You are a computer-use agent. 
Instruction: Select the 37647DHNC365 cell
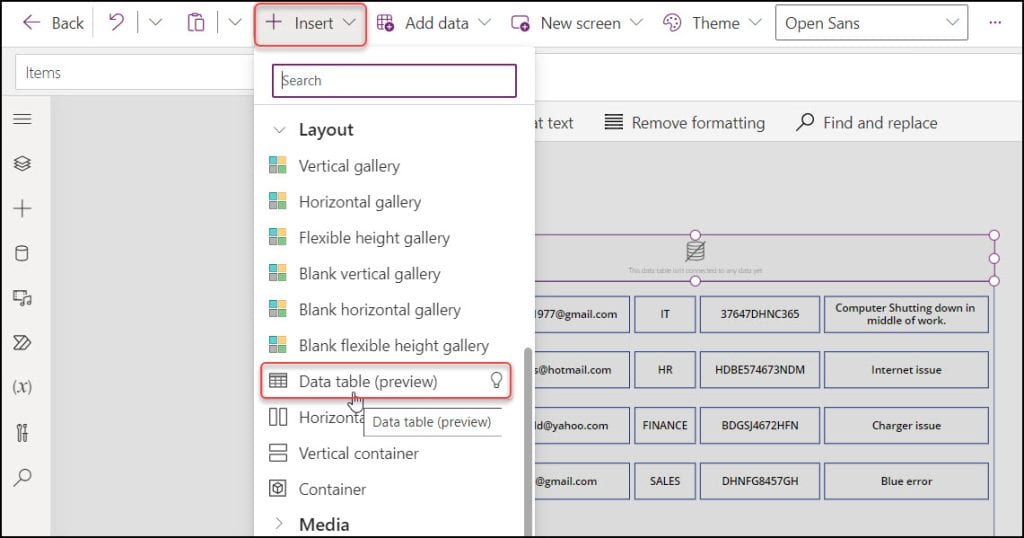(x=760, y=314)
